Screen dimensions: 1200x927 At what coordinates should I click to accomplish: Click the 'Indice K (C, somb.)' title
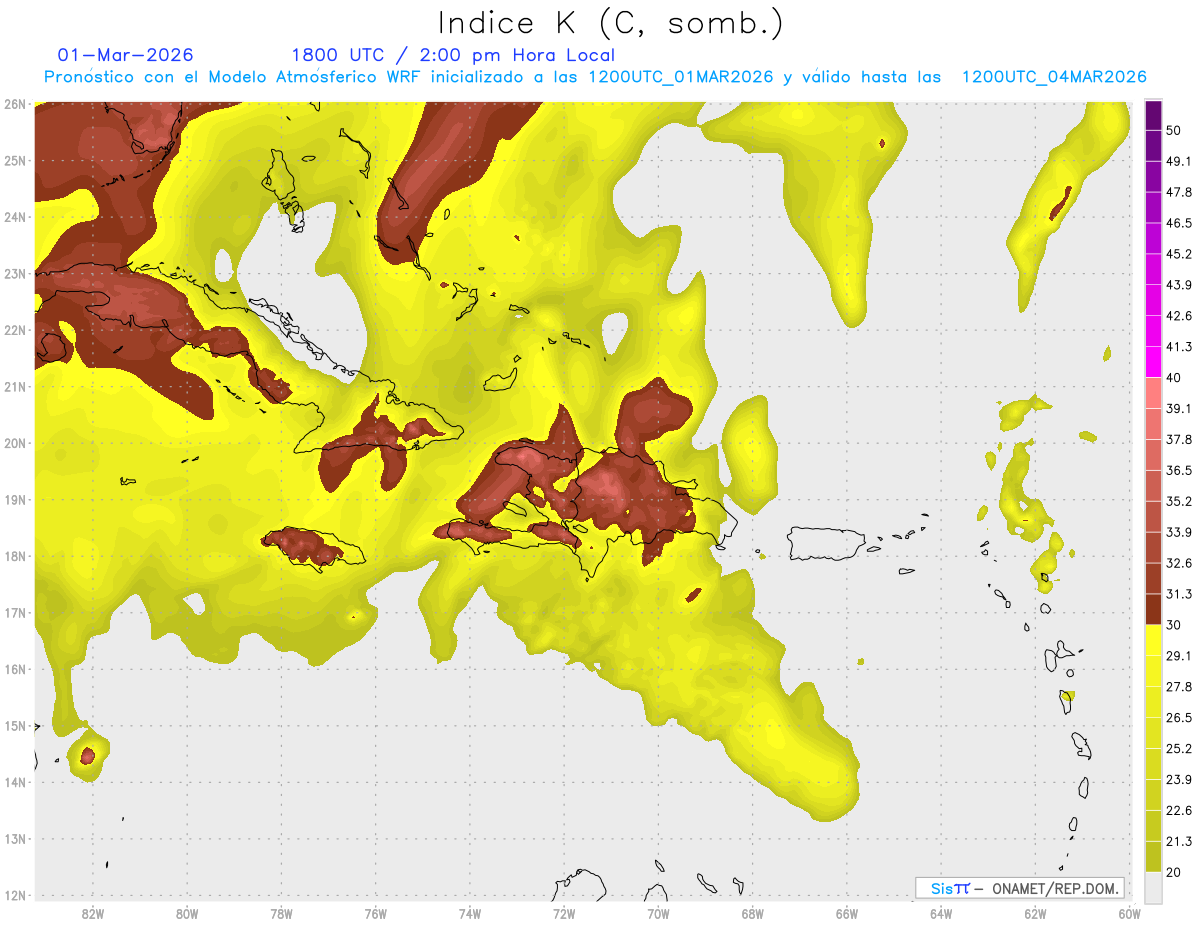coord(611,24)
